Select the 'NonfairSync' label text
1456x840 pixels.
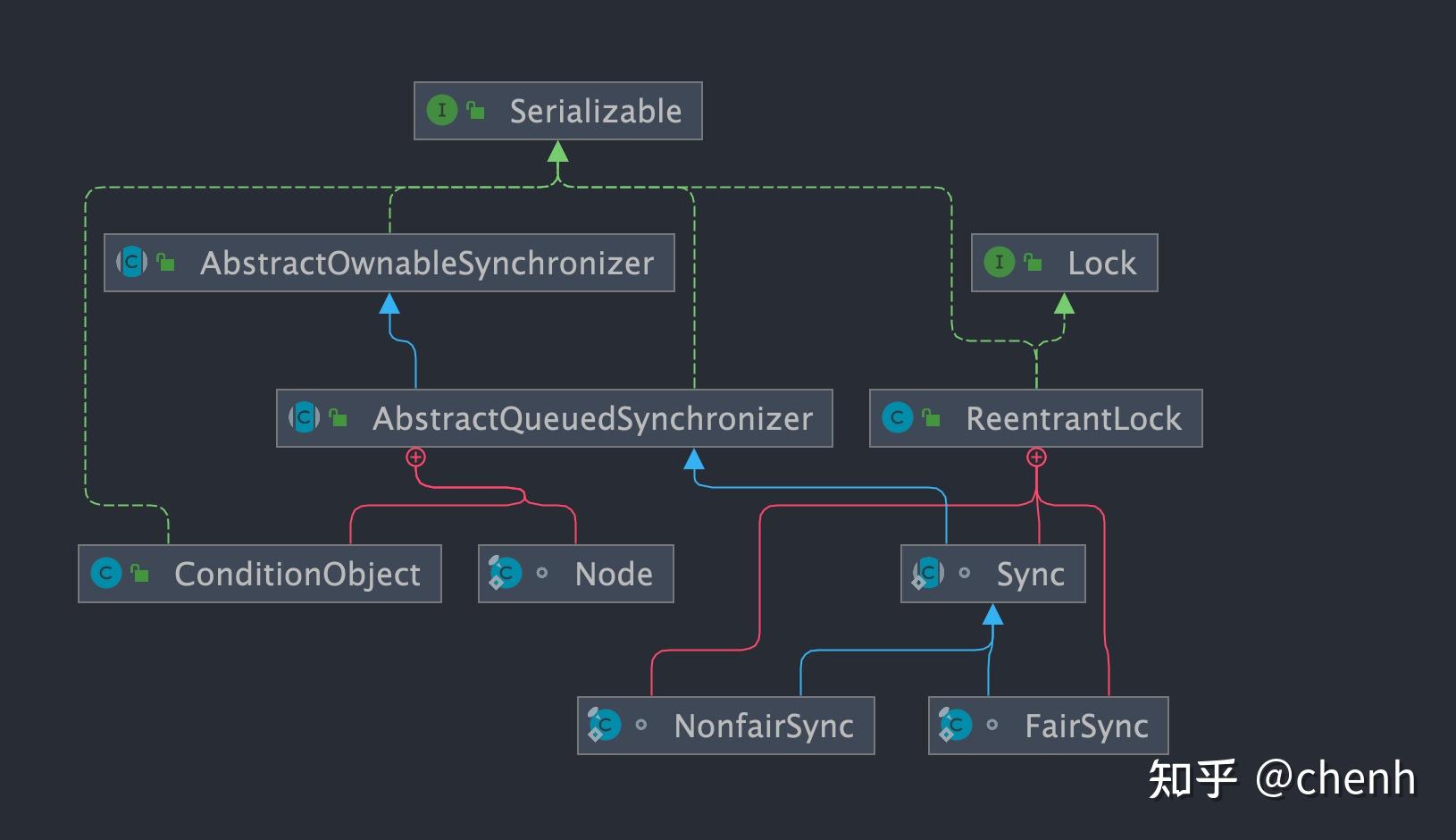pos(764,727)
